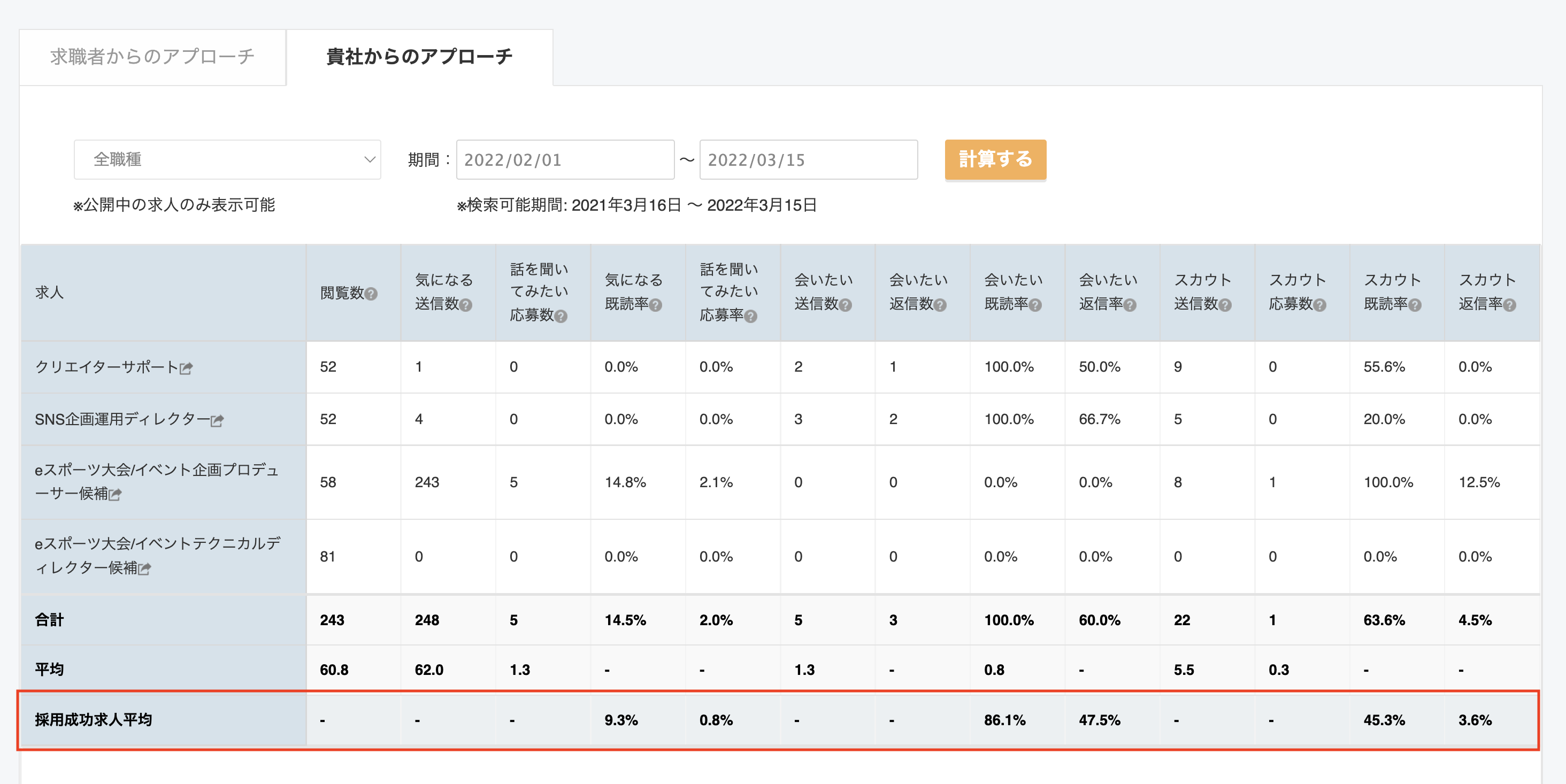Click the 採用成功求人平均 row label
This screenshot has width=1566, height=784.
pyautogui.click(x=93, y=720)
